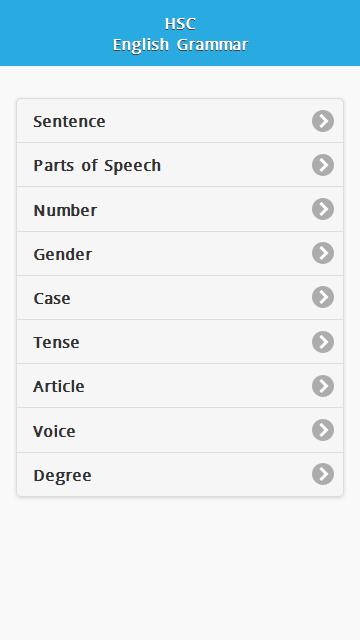Click the chevron icon next to Tense

[323, 342]
